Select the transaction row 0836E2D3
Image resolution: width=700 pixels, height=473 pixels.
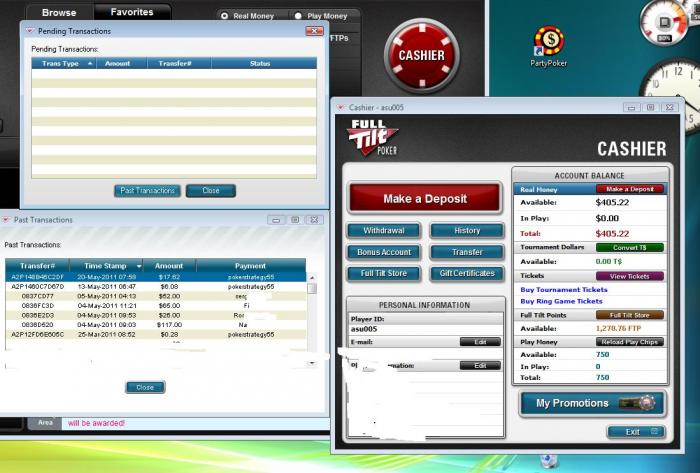tap(156, 315)
